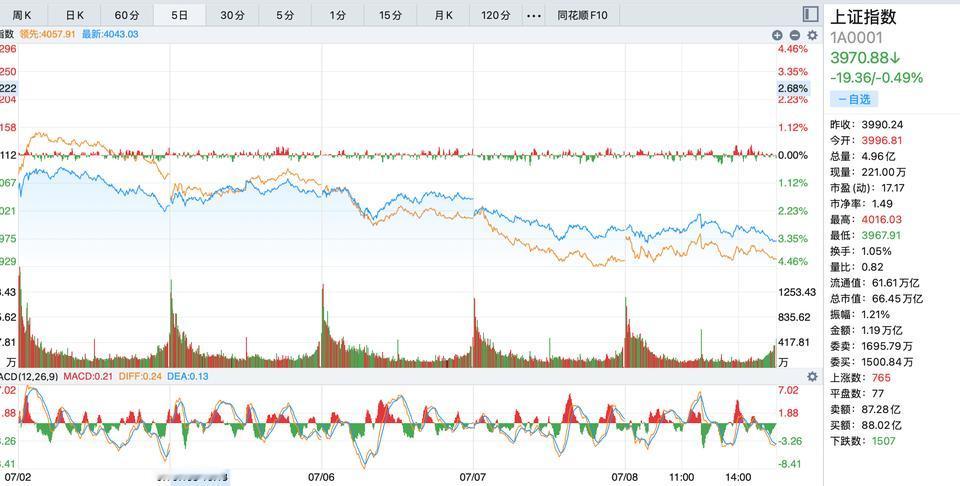Select the 60分 period tab
960x486 pixels.
tap(127, 15)
